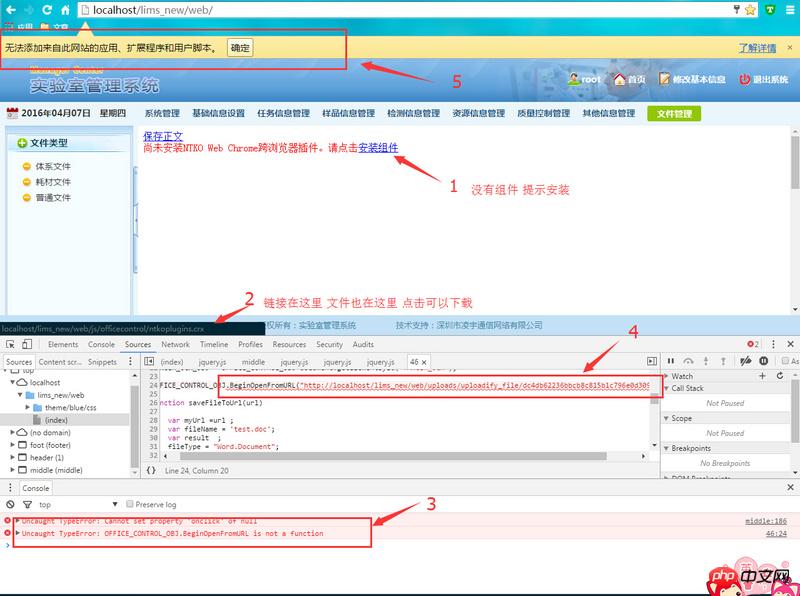Screen dimensions: 800x596
Task: Click the calendar icon beside the date
Action: point(12,113)
